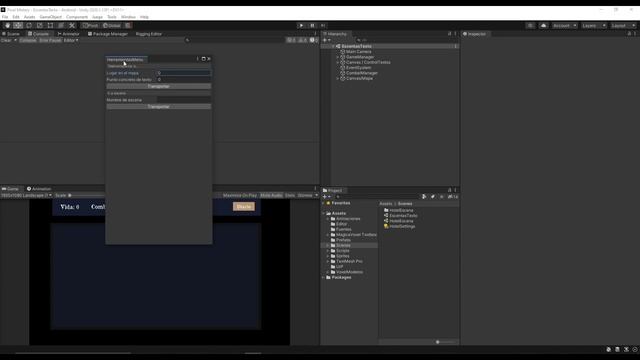Image resolution: width=640 pixels, height=360 pixels.
Task: Open the Assets menu
Action: (29, 17)
